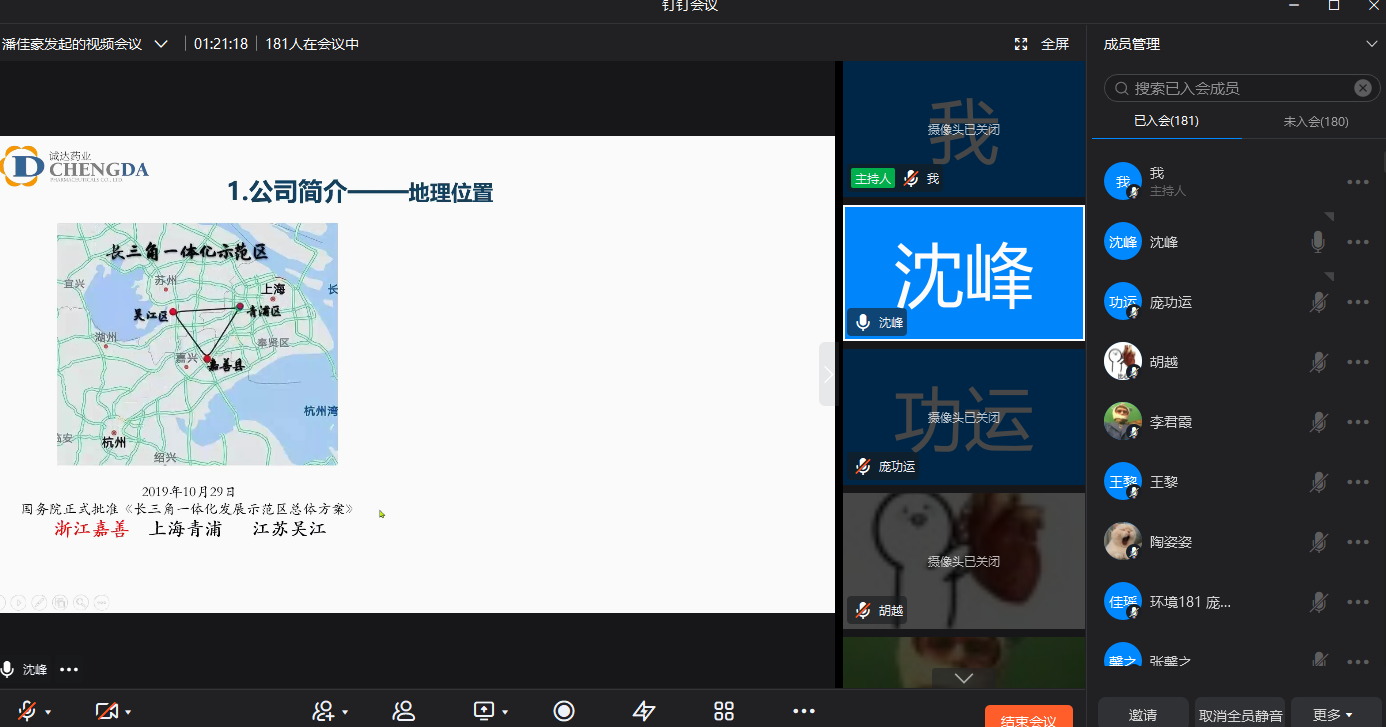Click the member management icon in bottom toolbar
1386x727 pixels.
404,711
